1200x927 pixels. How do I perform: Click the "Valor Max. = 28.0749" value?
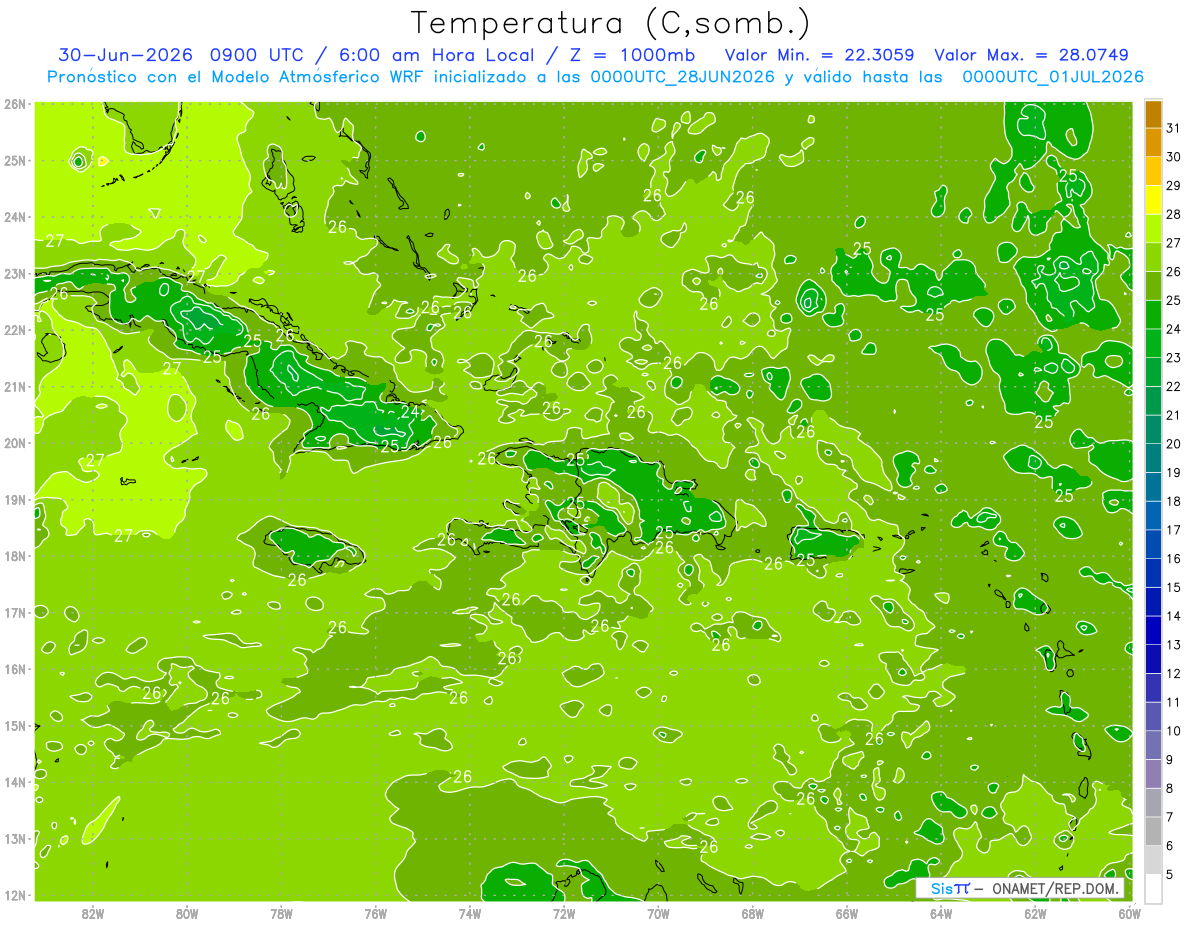pos(1031,55)
